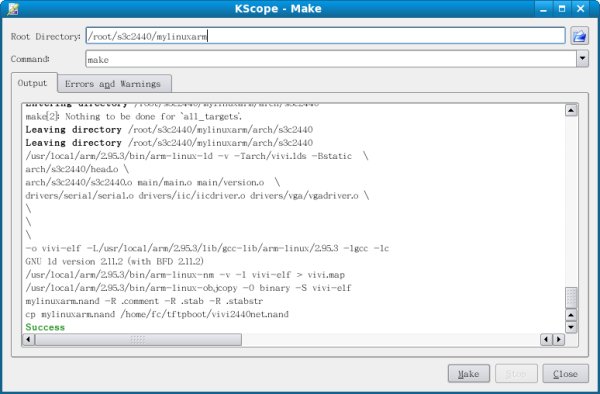Maximize the KScope Make window

(562, 9)
